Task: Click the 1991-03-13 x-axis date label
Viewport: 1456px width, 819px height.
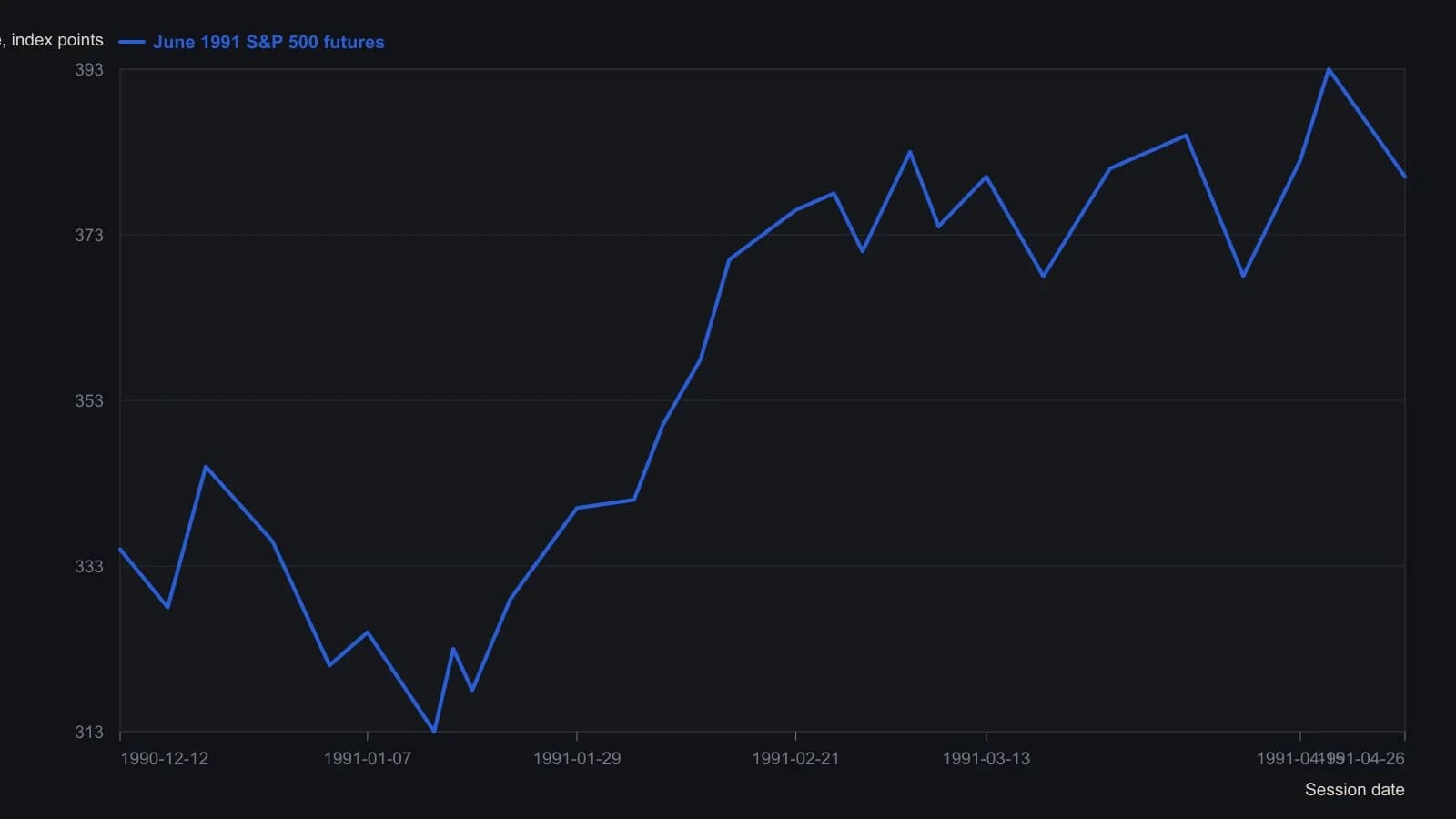Action: click(x=986, y=758)
